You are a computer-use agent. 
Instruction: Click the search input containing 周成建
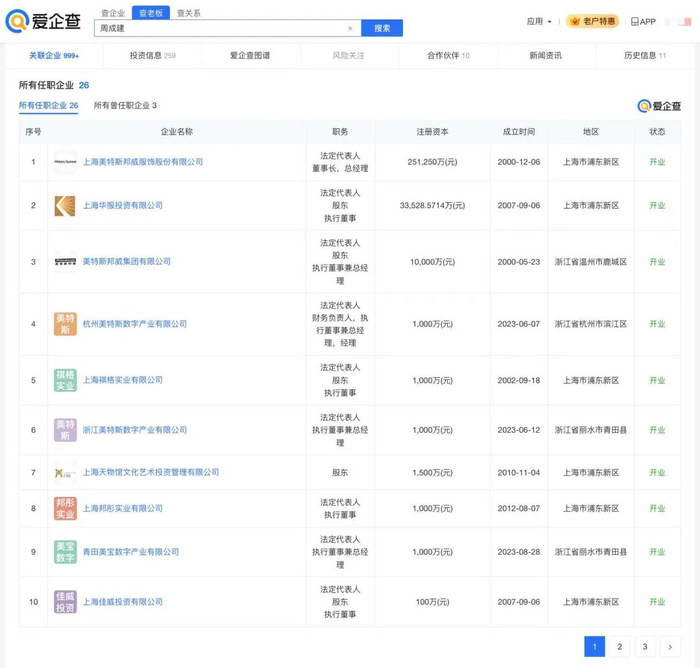point(220,28)
